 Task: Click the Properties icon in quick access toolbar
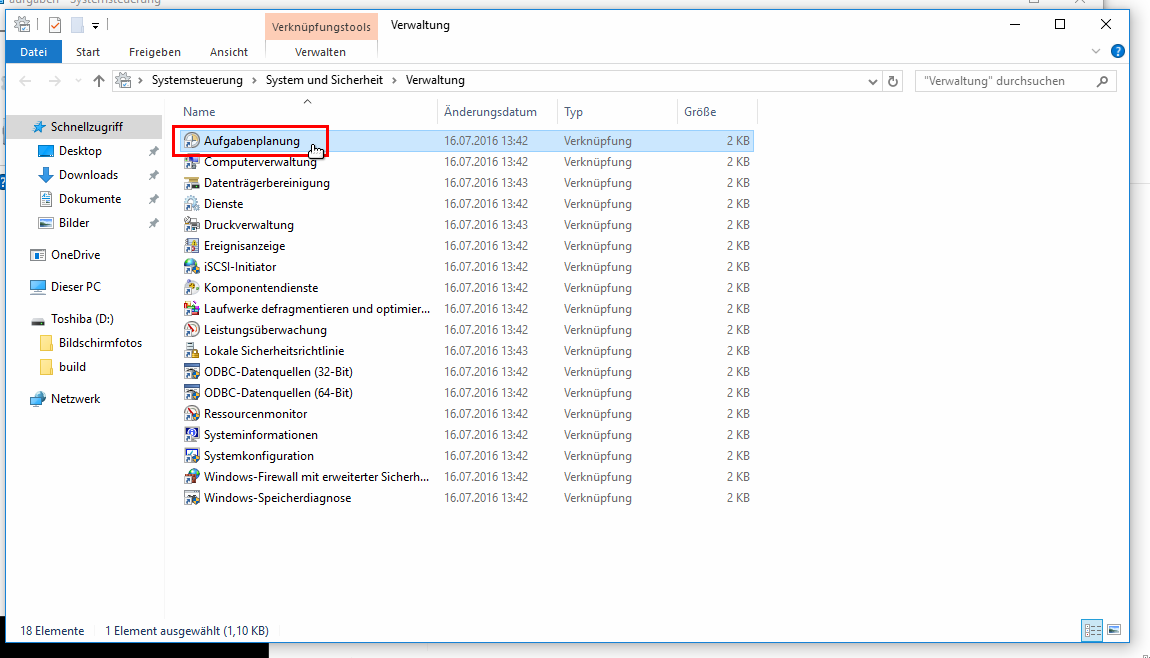tap(55, 25)
